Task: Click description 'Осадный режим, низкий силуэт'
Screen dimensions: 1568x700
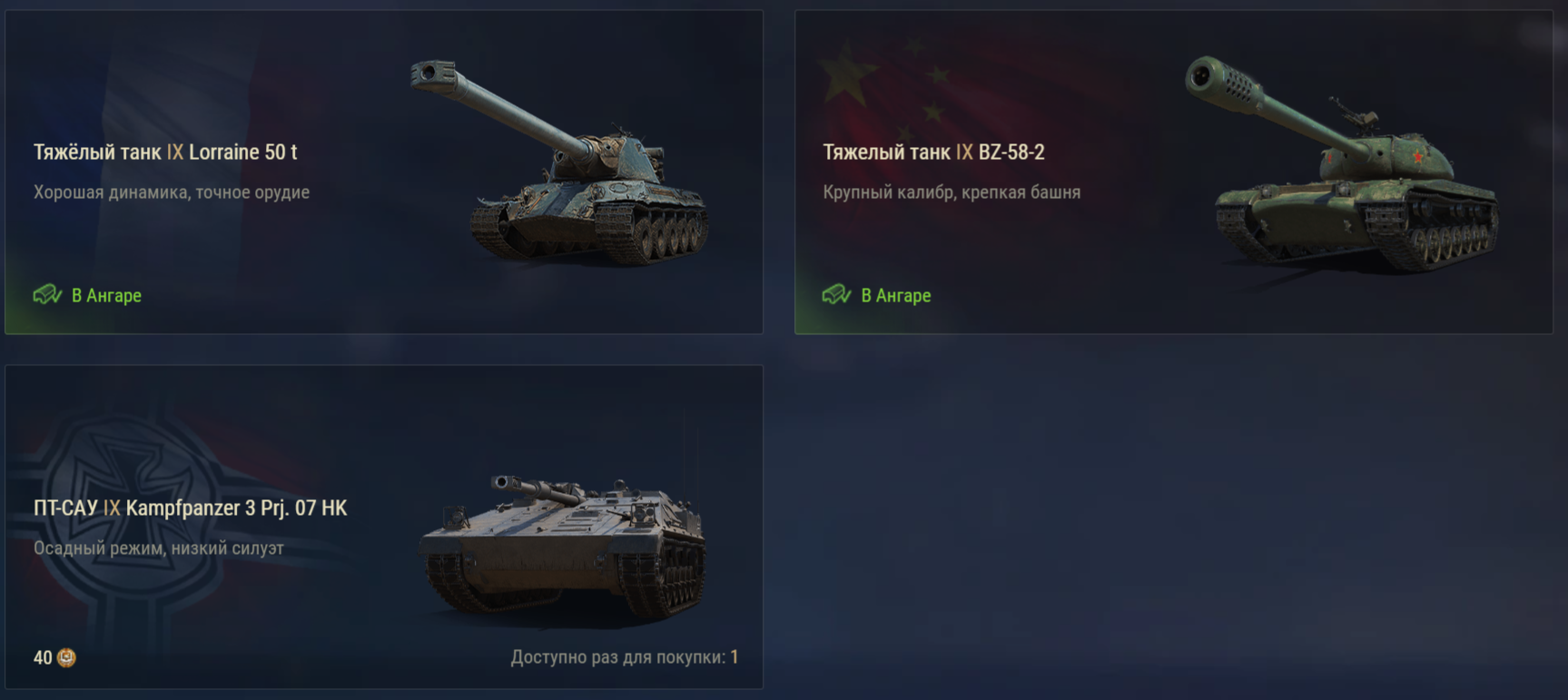Action: click(159, 548)
